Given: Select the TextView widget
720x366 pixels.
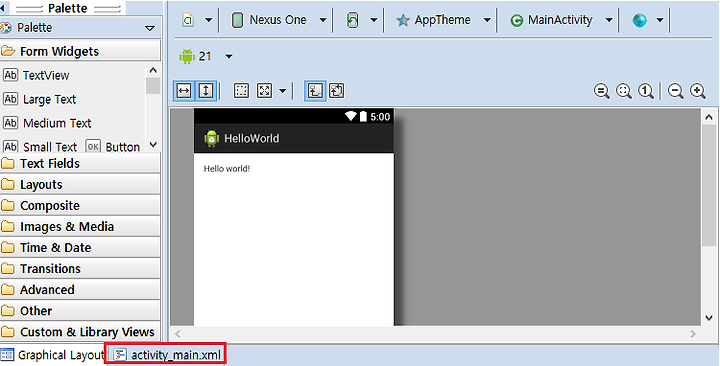Looking at the screenshot, I should click(37, 75).
